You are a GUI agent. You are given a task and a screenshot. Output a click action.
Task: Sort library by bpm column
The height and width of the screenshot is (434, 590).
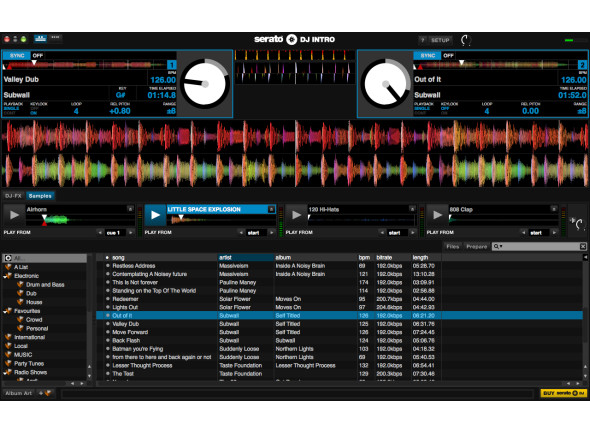[365, 257]
